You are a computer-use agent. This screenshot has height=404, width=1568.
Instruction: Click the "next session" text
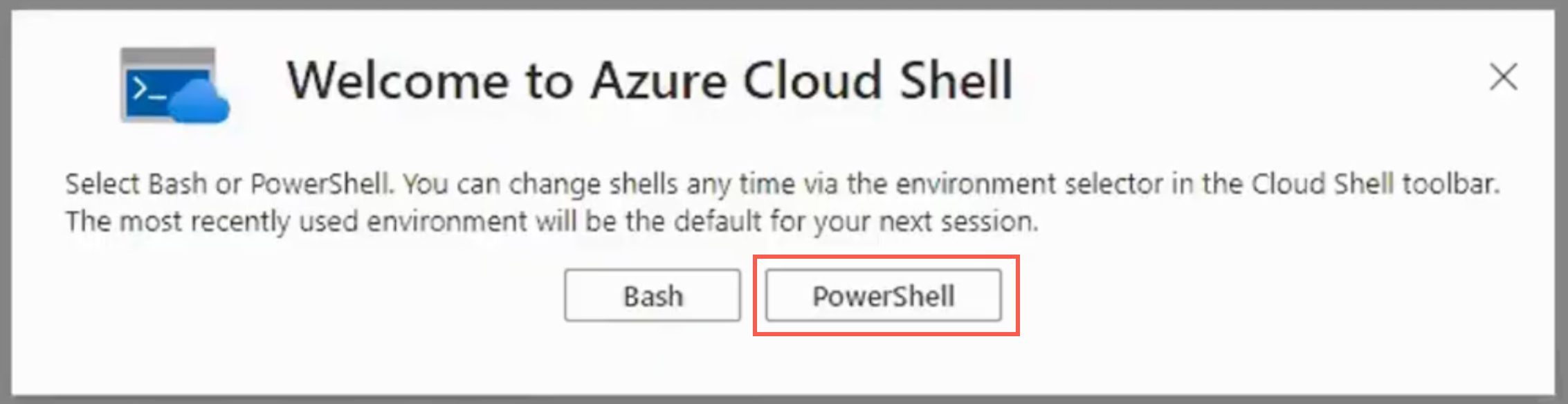coord(958,222)
